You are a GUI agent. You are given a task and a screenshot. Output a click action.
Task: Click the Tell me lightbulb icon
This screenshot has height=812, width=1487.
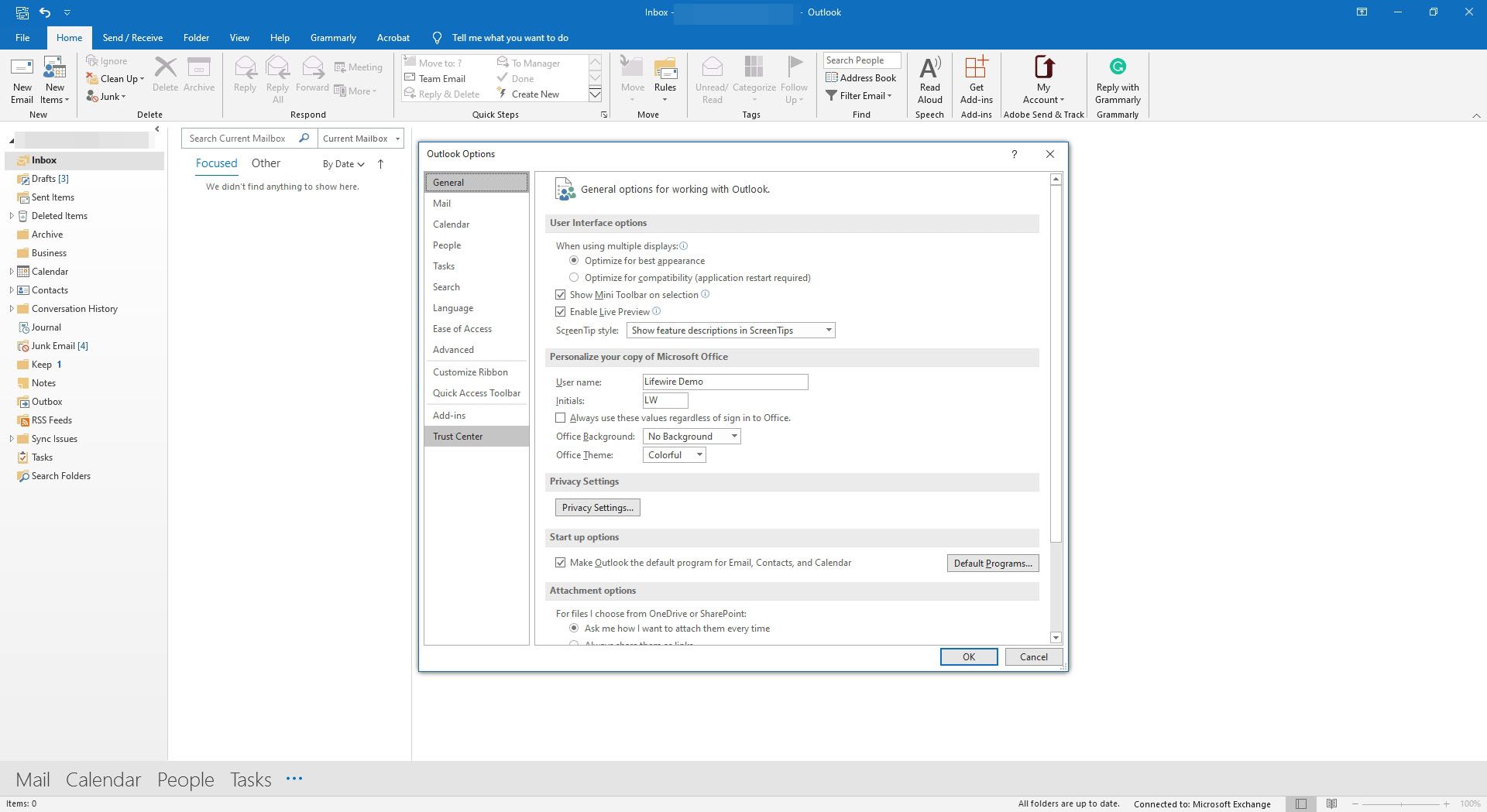coord(437,37)
